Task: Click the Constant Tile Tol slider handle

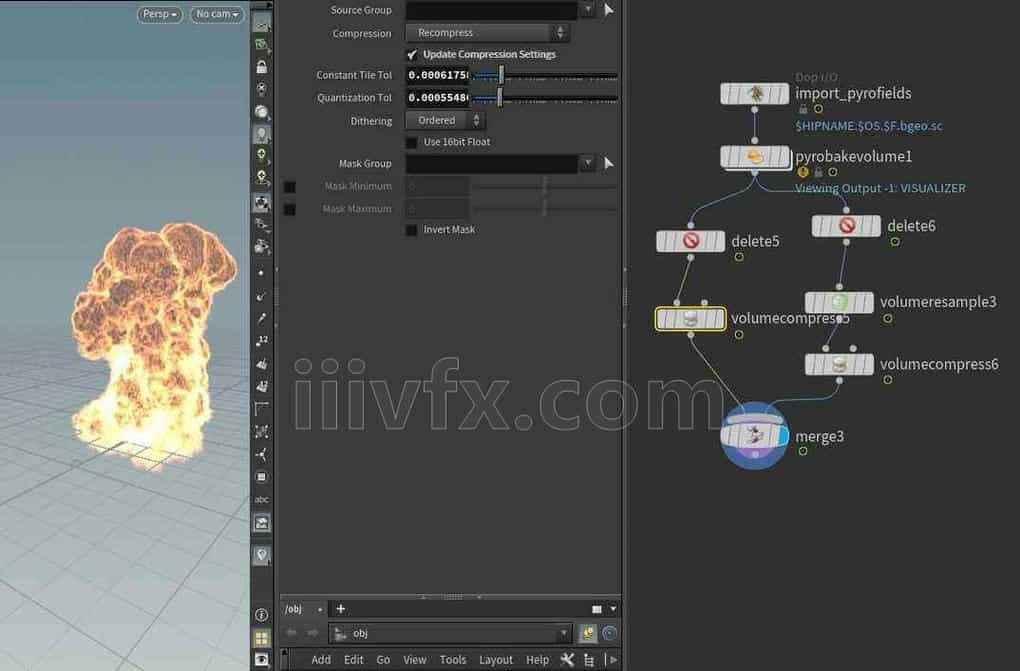Action: (x=501, y=75)
